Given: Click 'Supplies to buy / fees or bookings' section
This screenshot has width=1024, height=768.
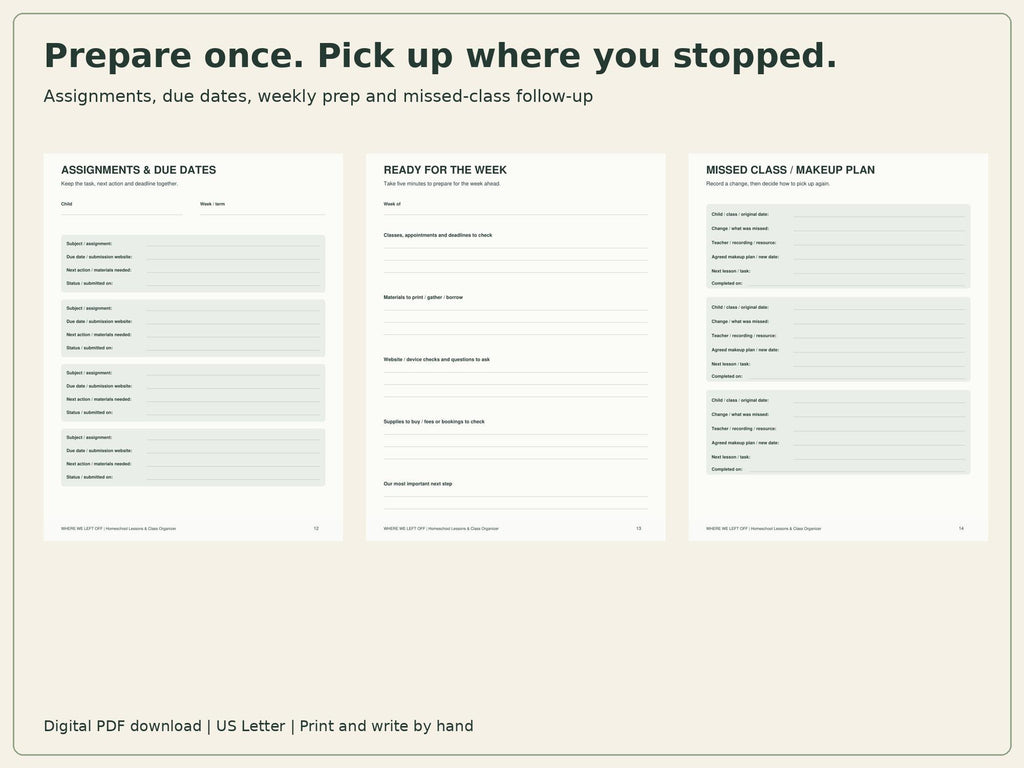Looking at the screenshot, I should 515,439.
